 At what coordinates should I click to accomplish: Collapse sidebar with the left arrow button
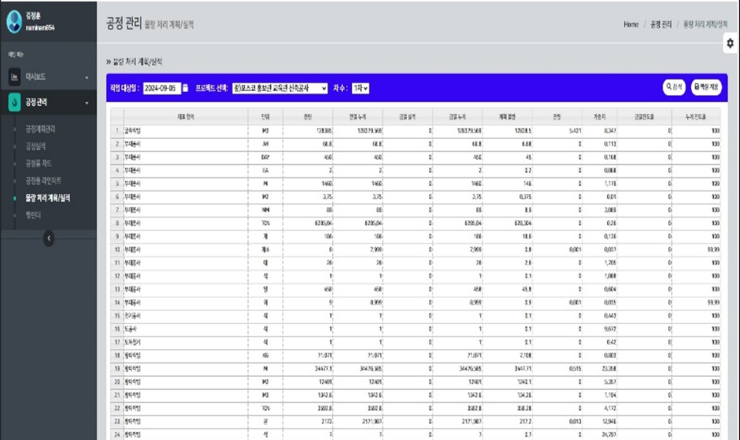(x=48, y=237)
